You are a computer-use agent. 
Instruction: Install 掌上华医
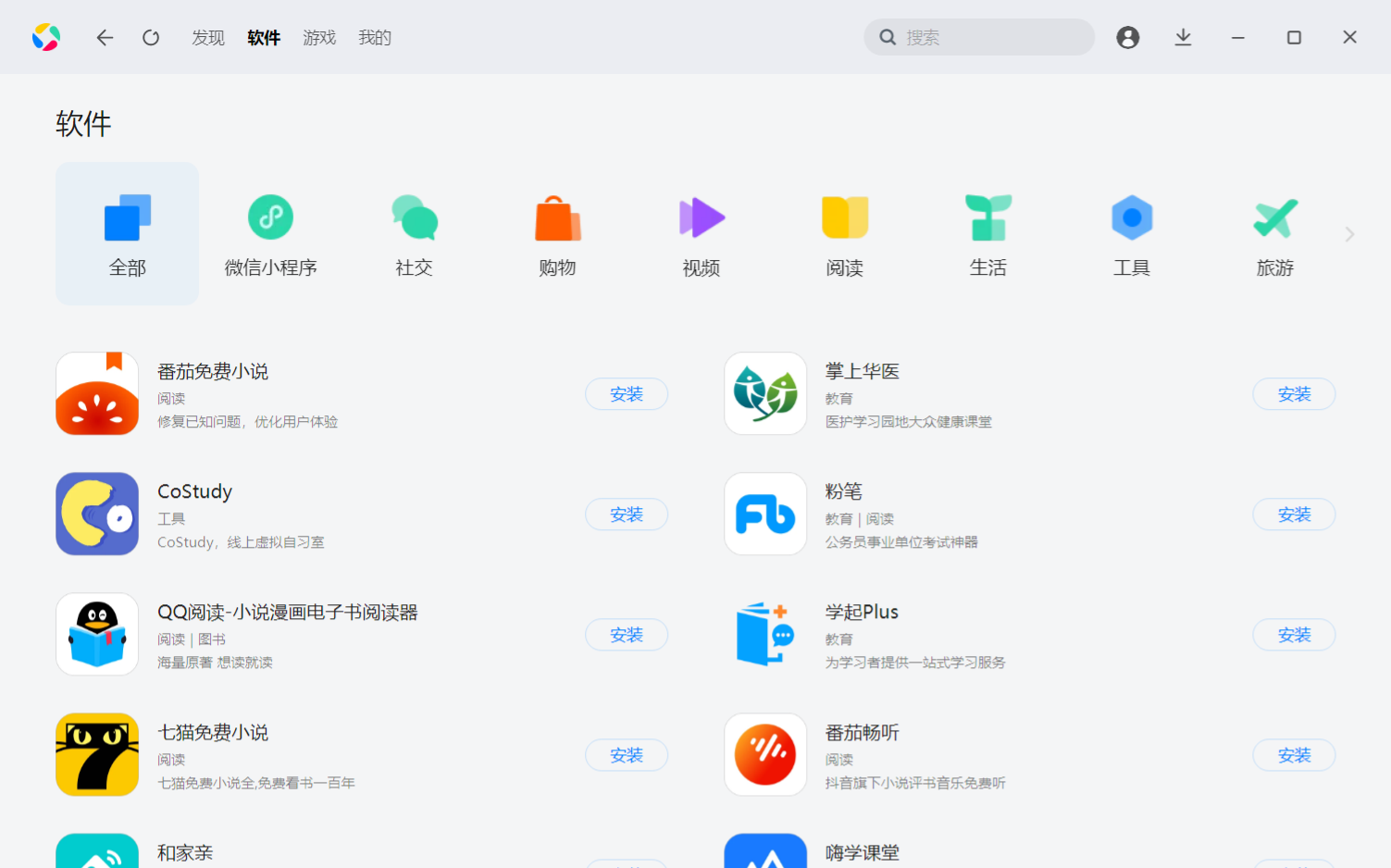(x=1294, y=394)
